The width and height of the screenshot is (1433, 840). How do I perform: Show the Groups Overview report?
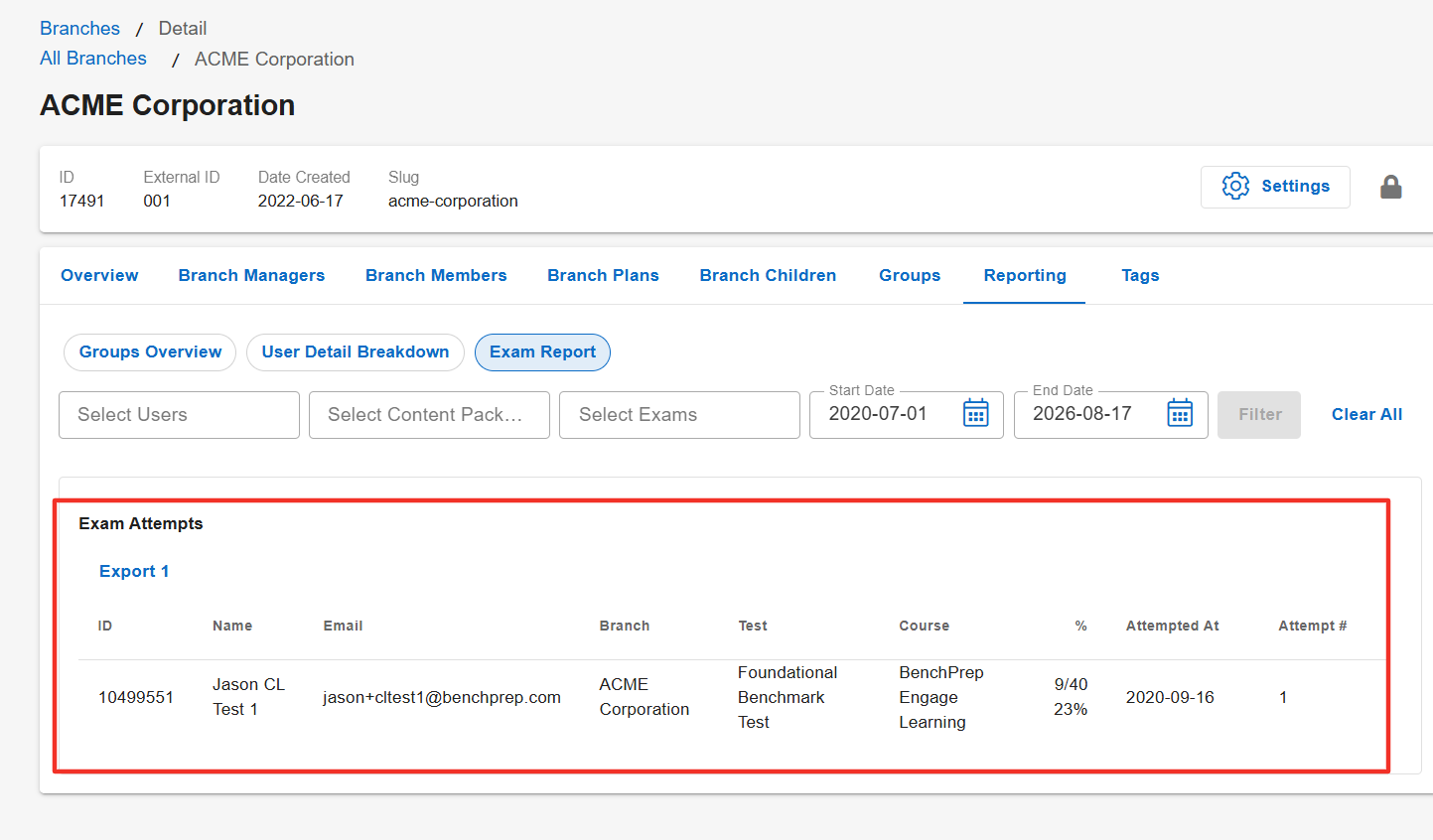tap(150, 352)
